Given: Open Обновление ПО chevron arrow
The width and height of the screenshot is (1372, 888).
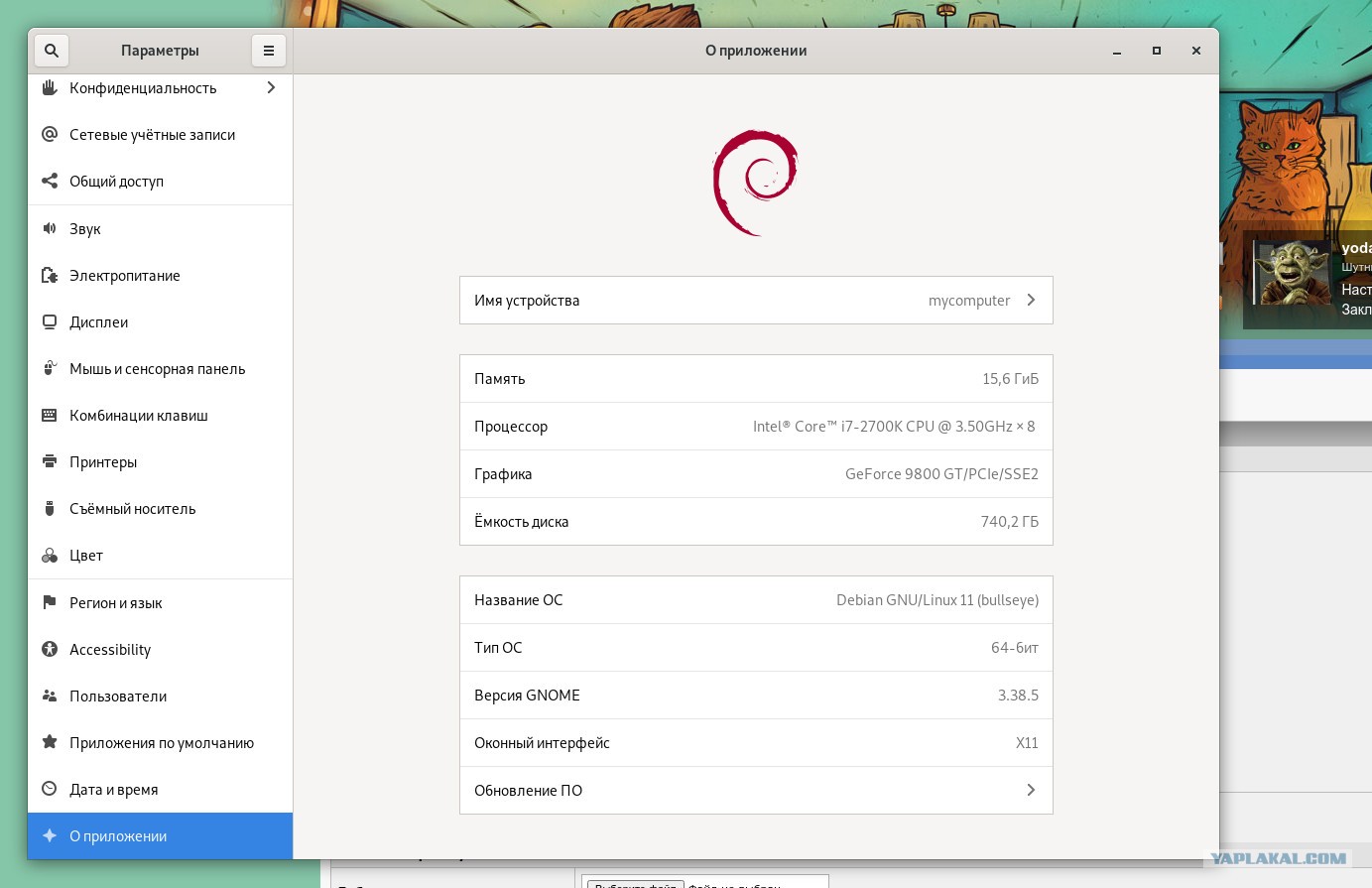Looking at the screenshot, I should tap(1031, 790).
